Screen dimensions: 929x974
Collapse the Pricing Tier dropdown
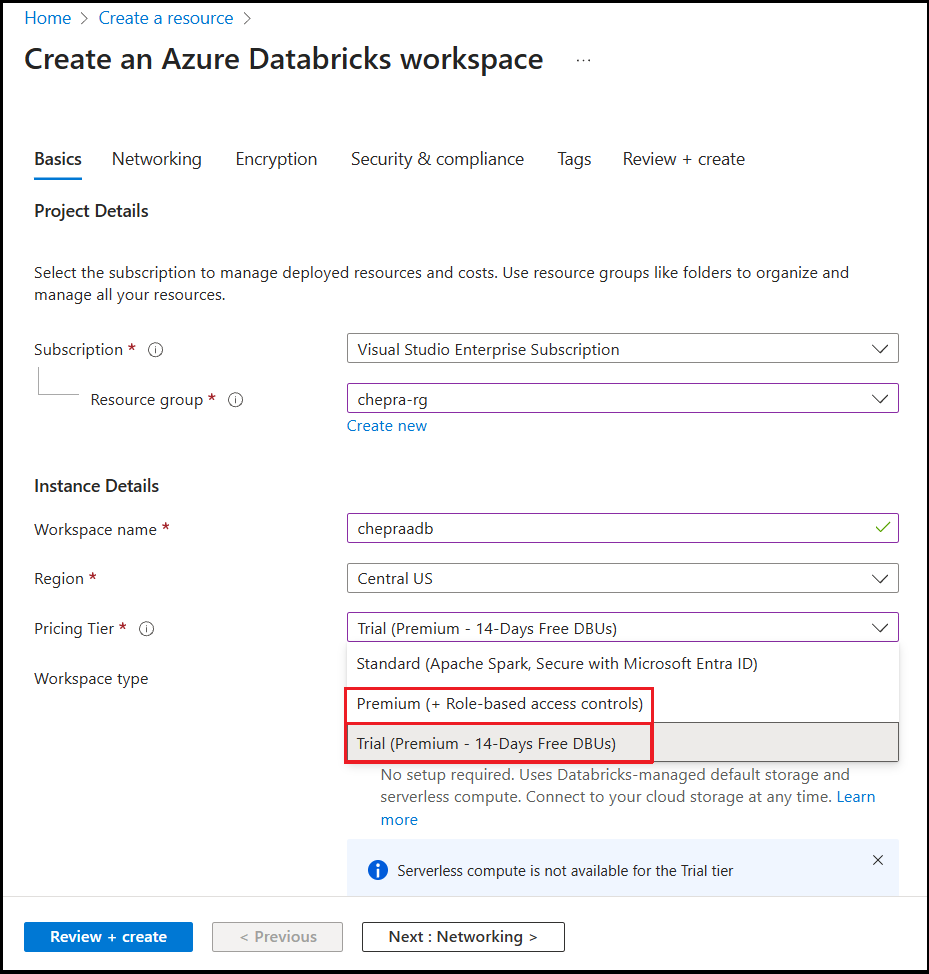pyautogui.click(x=879, y=628)
